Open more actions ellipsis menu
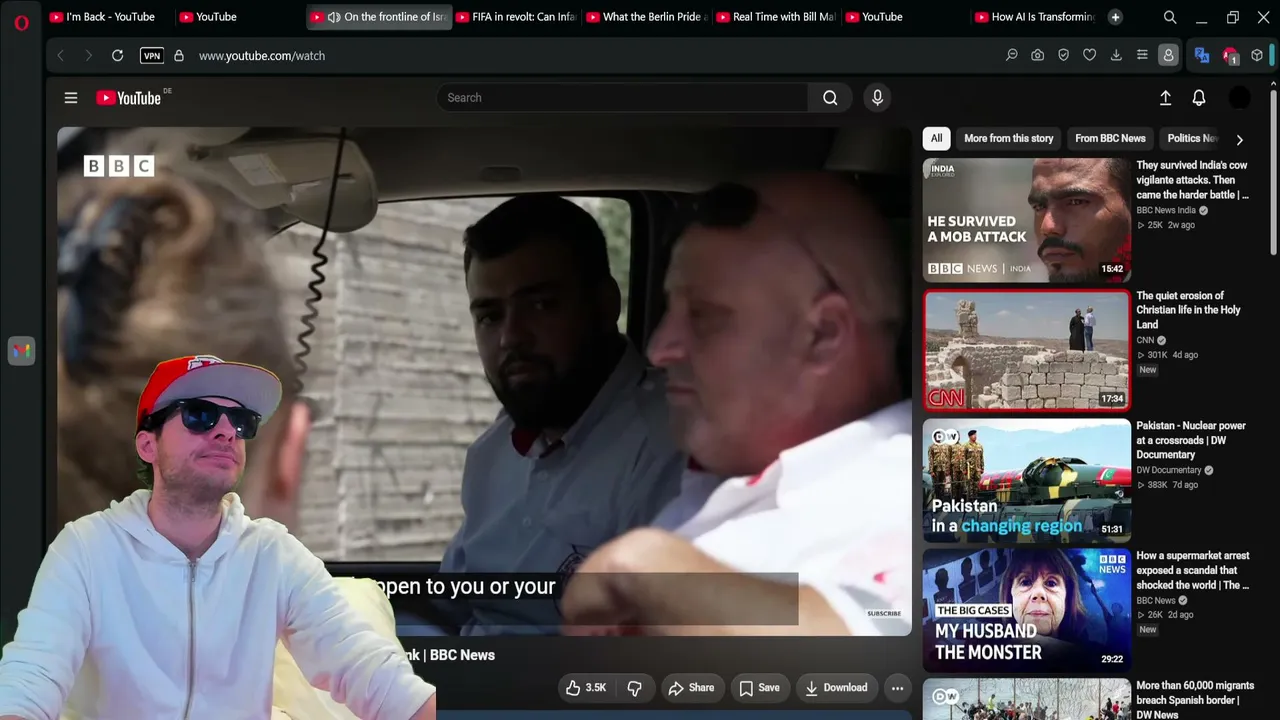Screen dimensions: 1280x720 [897, 688]
